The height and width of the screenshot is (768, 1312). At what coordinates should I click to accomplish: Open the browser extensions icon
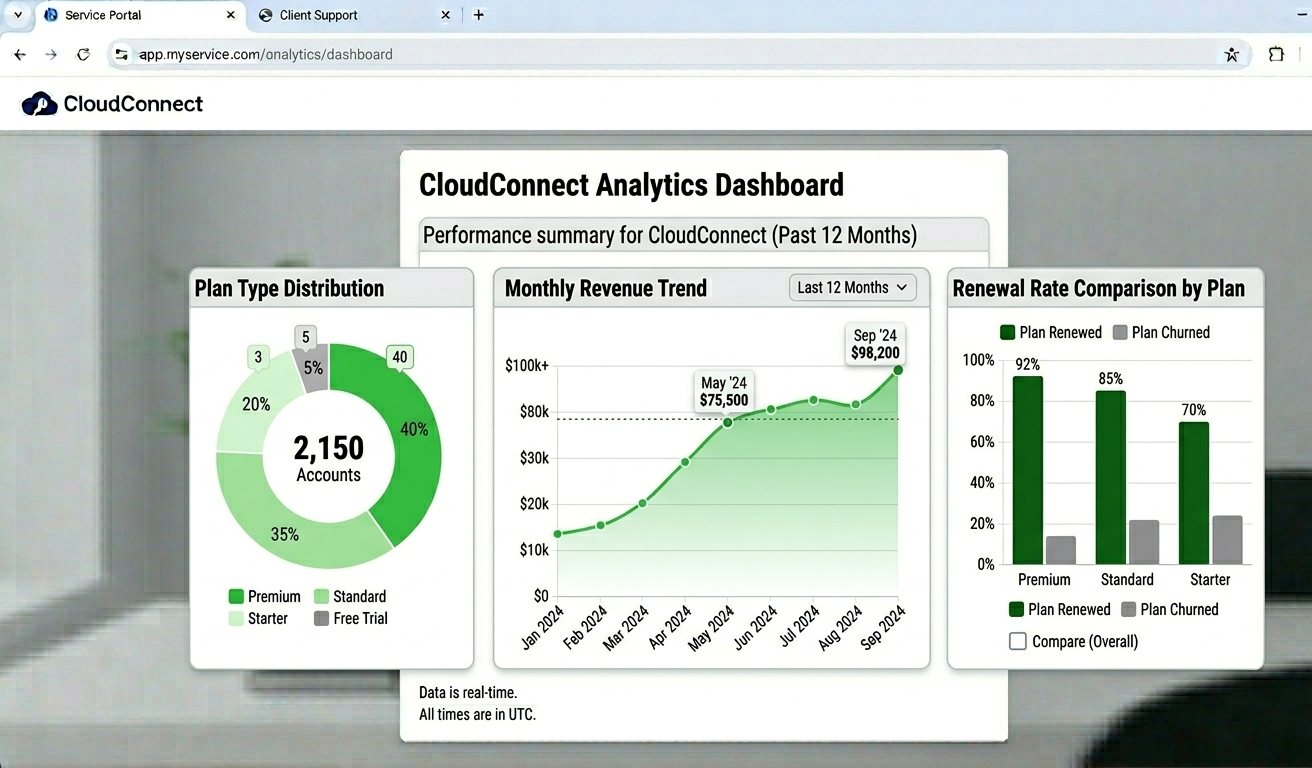[1276, 55]
